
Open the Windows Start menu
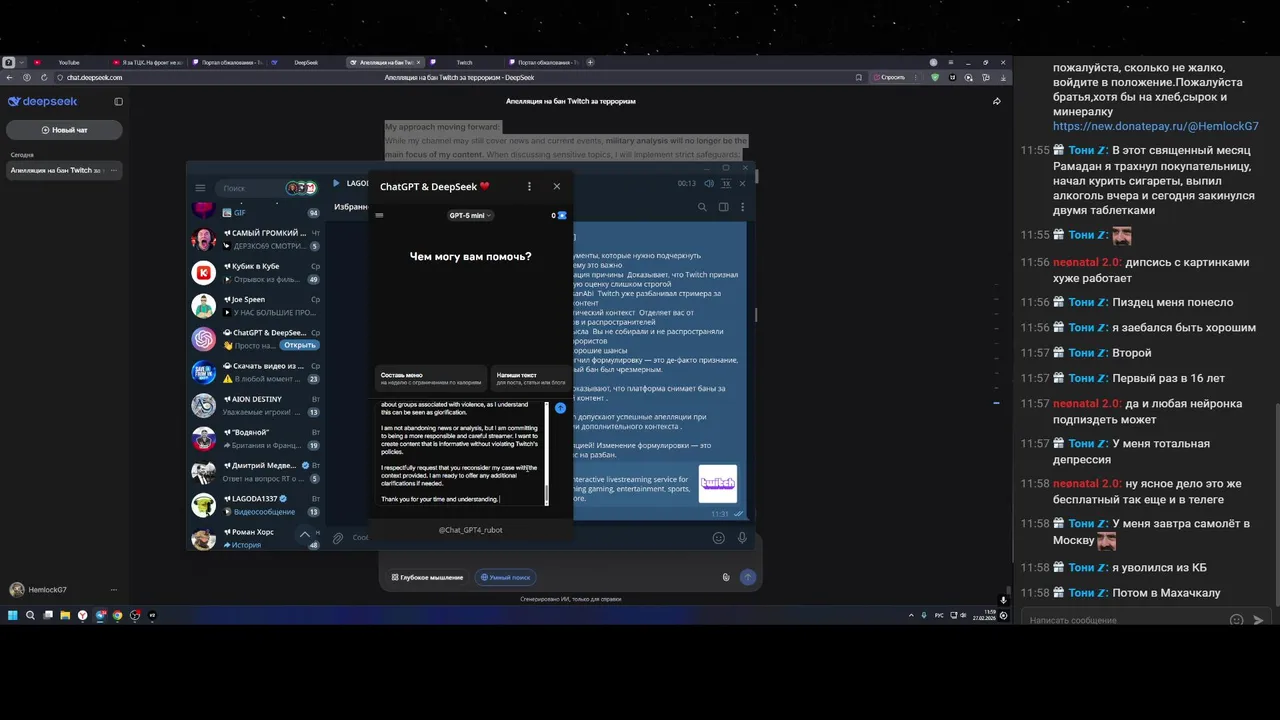(x=13, y=615)
